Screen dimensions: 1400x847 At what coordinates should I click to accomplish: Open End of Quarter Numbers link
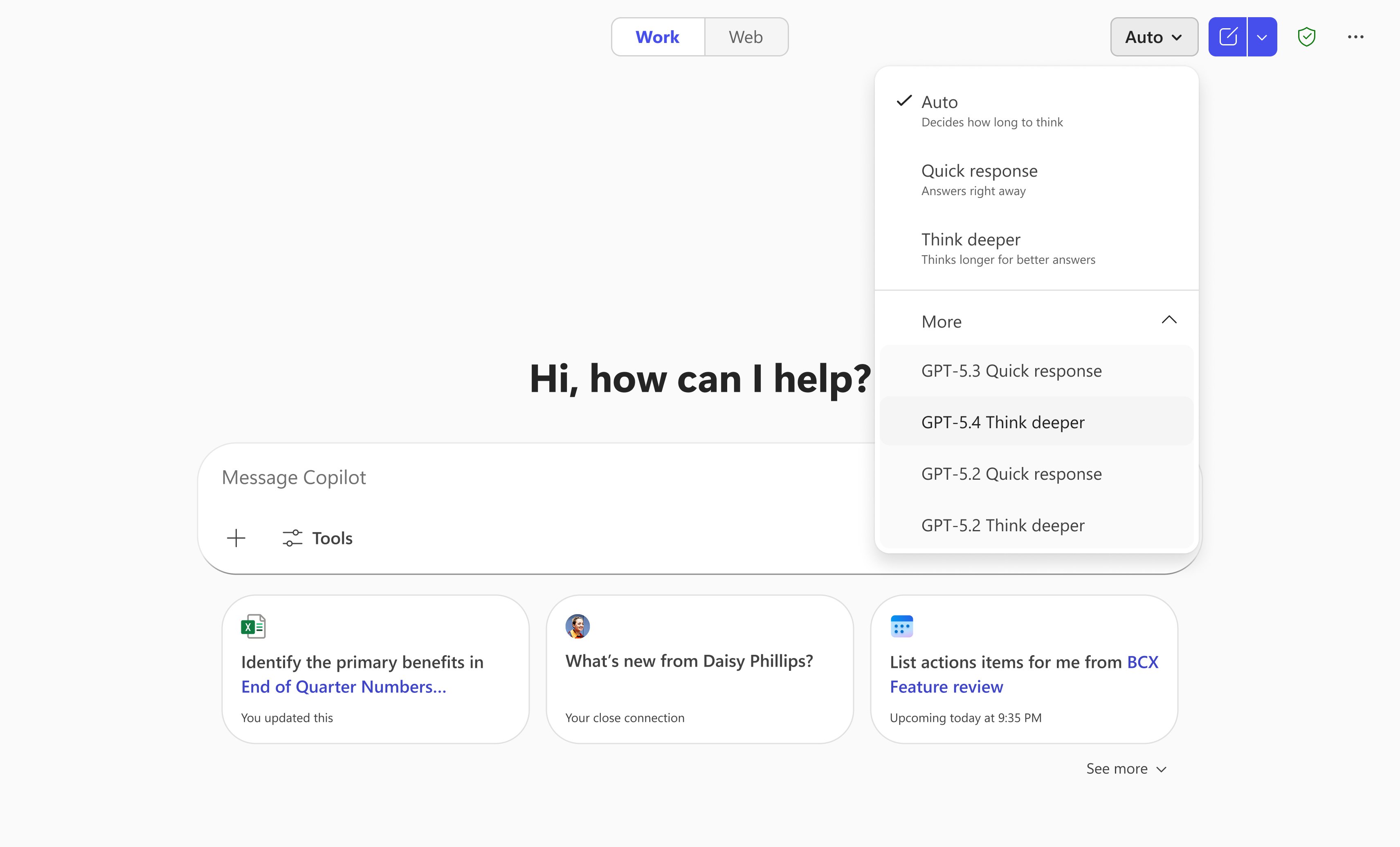point(344,687)
